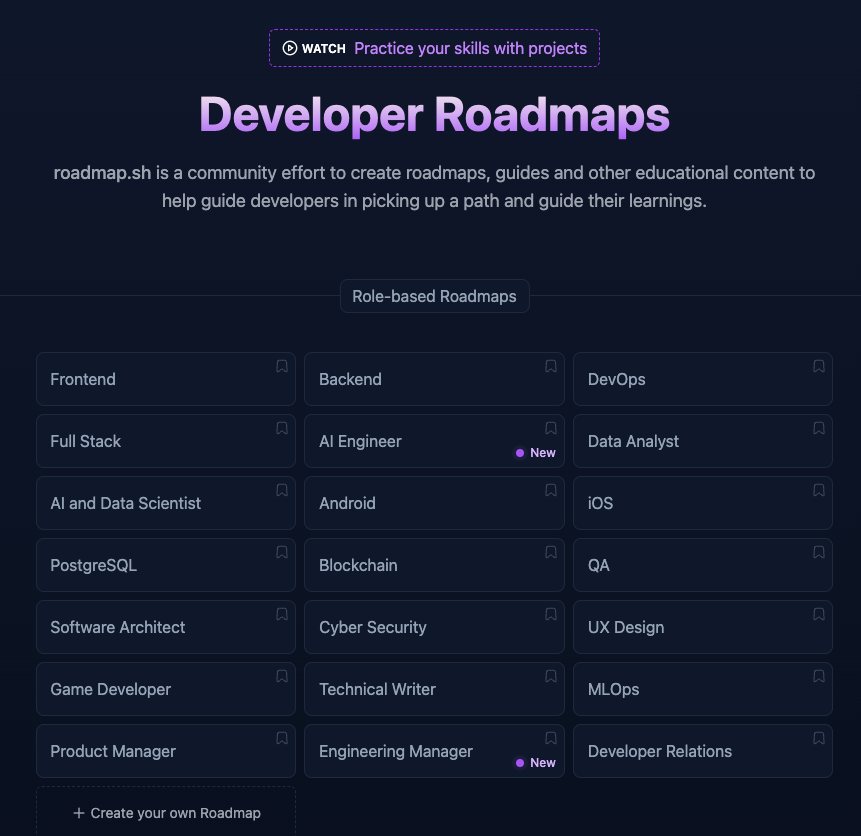
Task: Bookmark the QA roadmap
Action: (x=819, y=553)
